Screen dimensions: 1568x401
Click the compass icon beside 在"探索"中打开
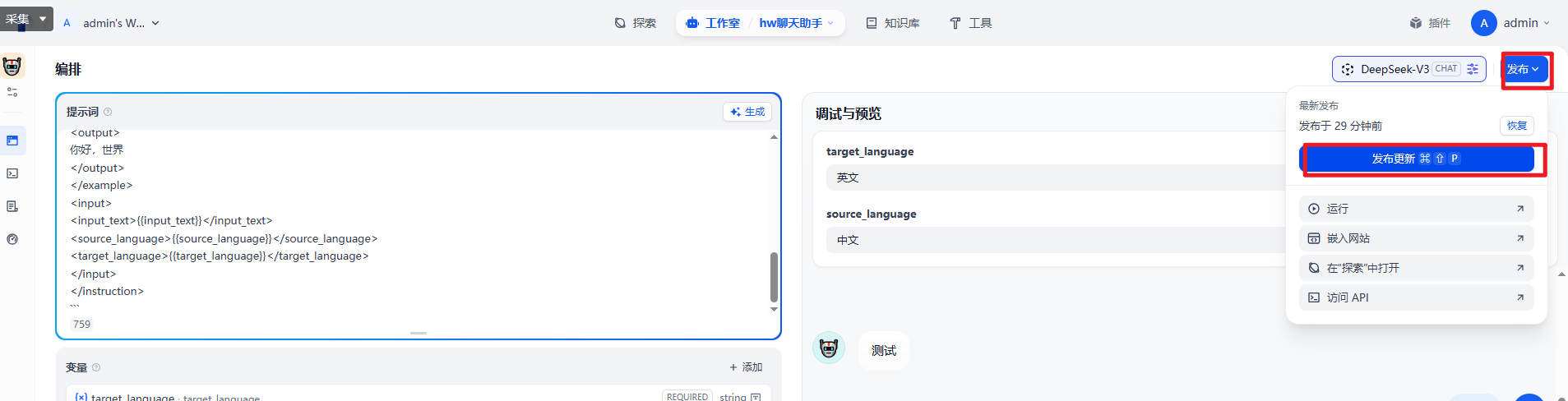[x=1314, y=268]
